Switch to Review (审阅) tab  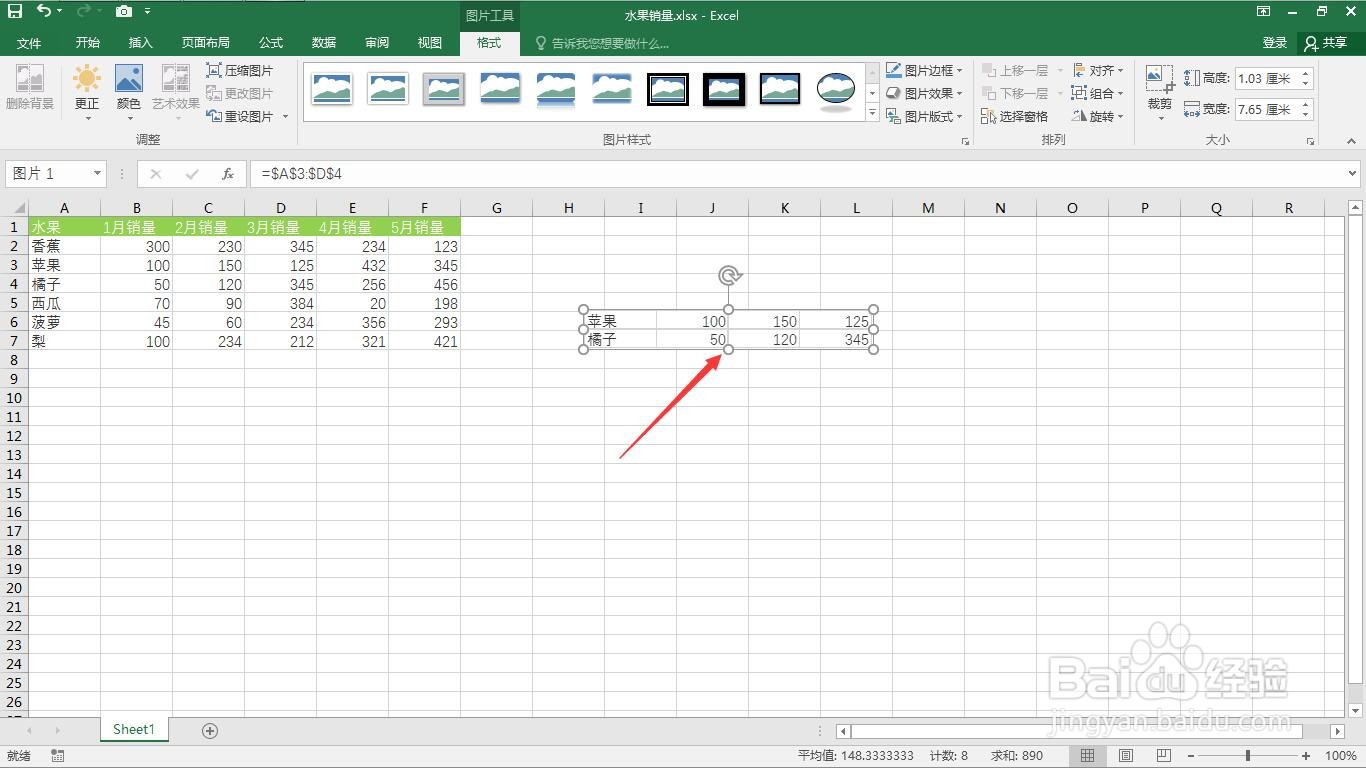tap(377, 43)
